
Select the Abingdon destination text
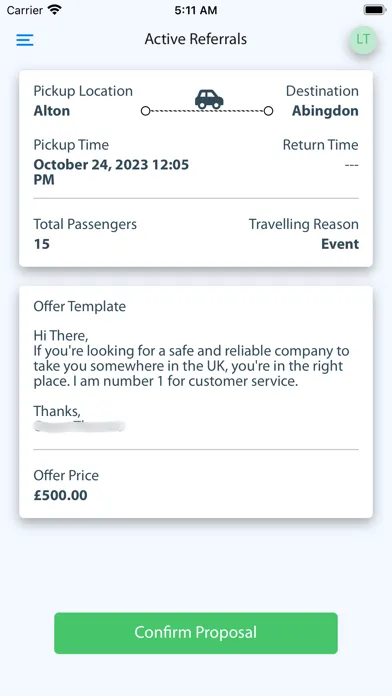[325, 111]
